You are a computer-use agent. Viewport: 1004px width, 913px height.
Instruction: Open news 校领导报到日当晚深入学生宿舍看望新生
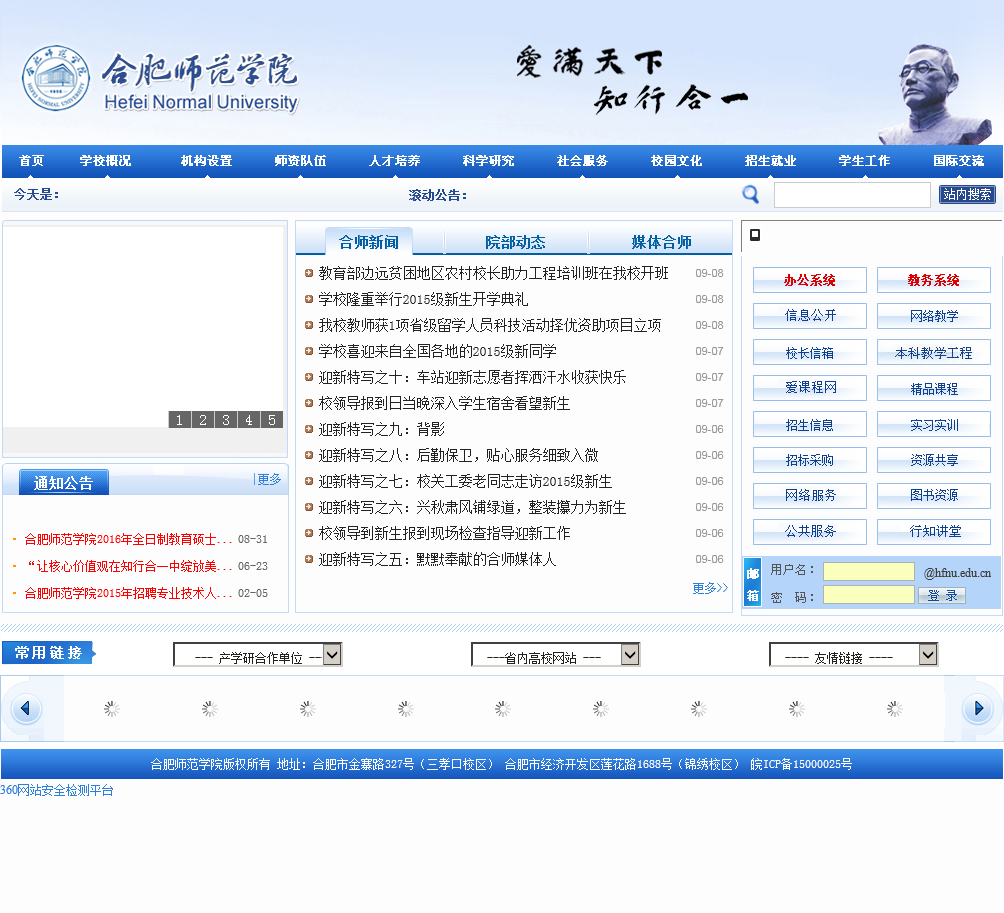click(x=444, y=403)
